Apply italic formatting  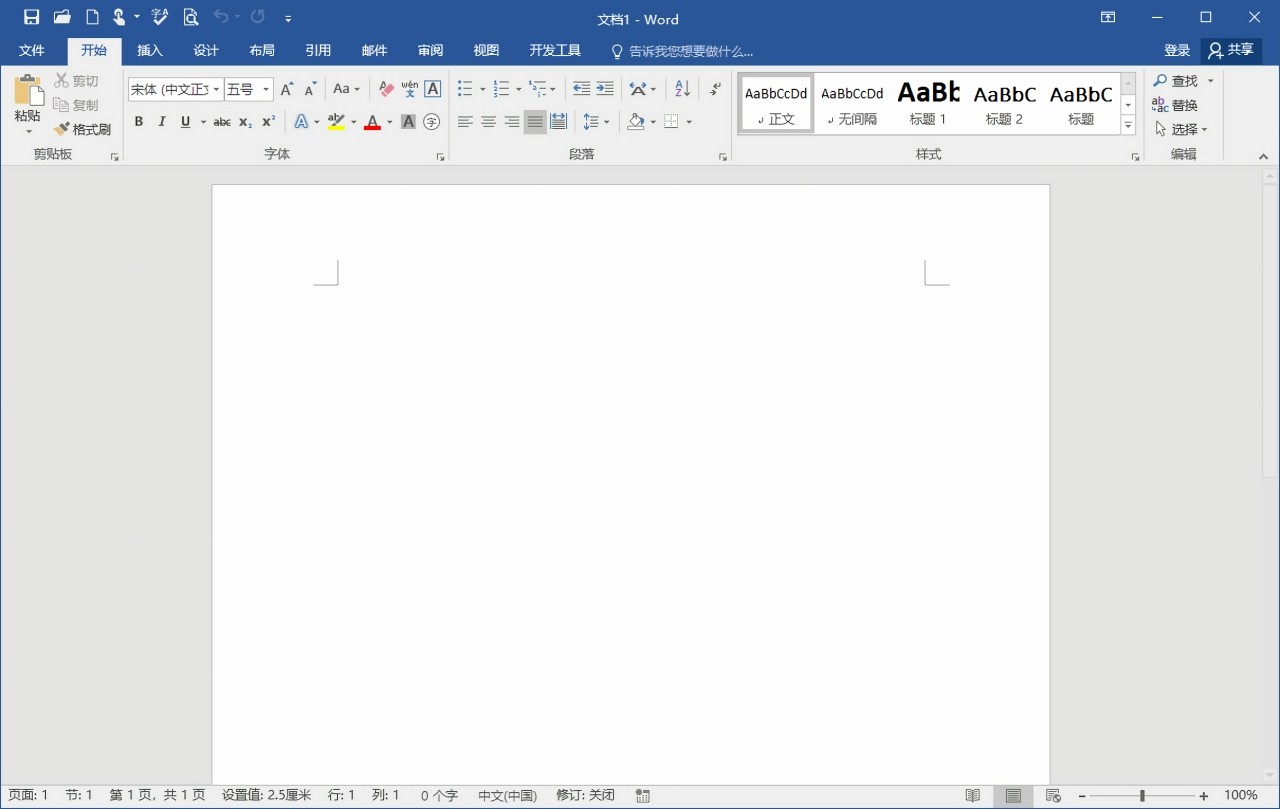[x=162, y=122]
